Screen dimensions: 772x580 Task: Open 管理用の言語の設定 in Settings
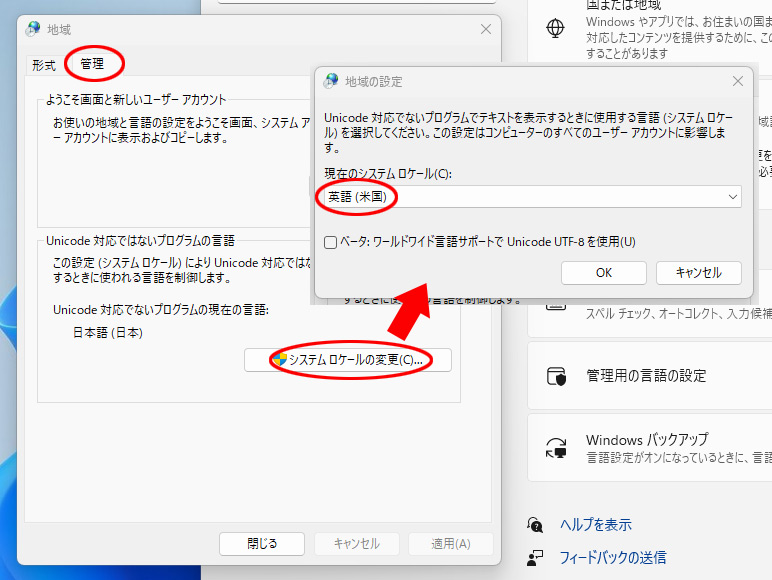point(649,376)
